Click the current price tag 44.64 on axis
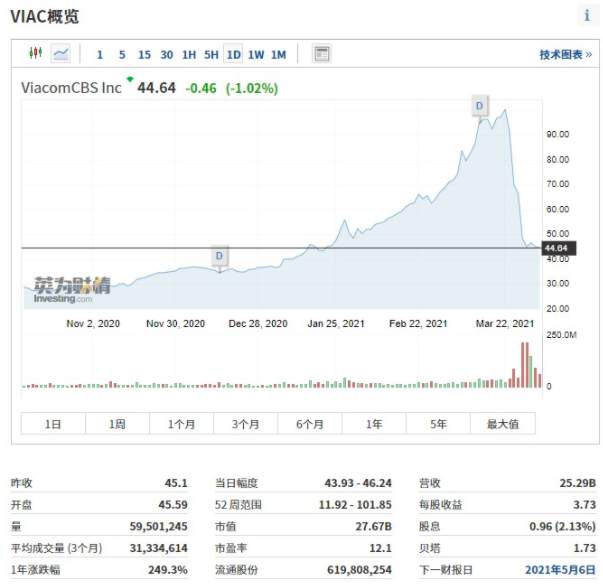The height and width of the screenshot is (587, 603). [x=558, y=248]
